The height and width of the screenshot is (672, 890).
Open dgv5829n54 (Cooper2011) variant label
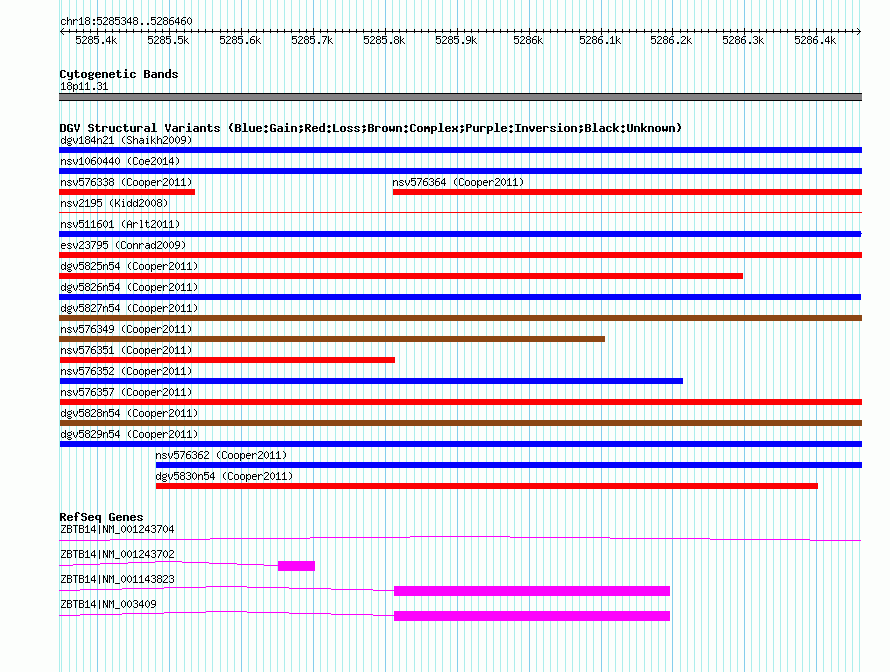pyautogui.click(x=129, y=434)
